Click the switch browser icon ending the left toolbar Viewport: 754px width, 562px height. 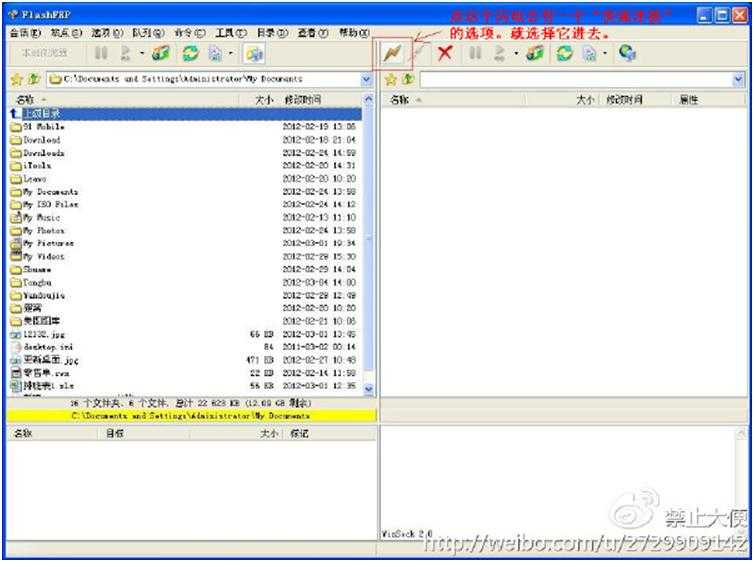[x=254, y=53]
